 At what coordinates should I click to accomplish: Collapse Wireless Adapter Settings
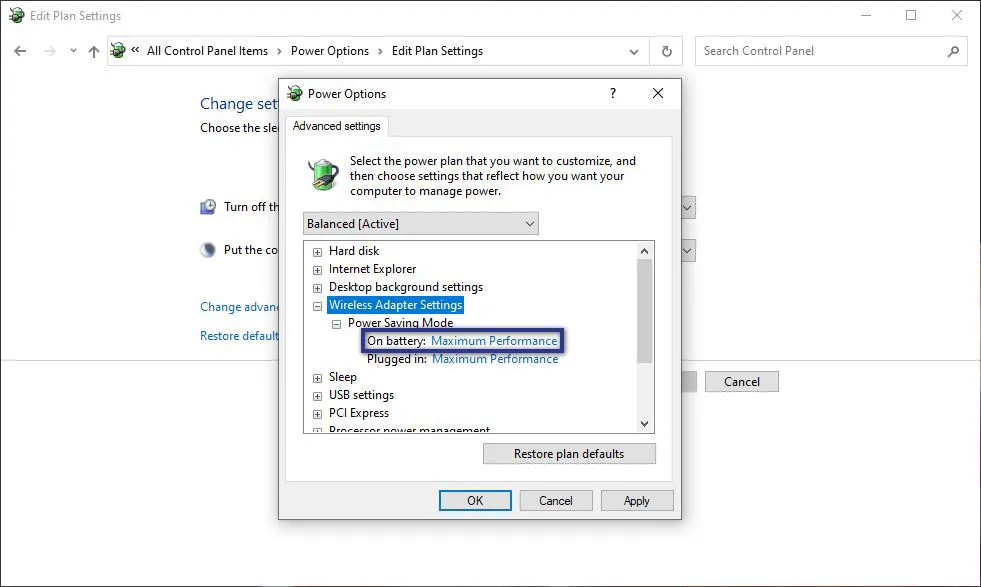pos(317,305)
